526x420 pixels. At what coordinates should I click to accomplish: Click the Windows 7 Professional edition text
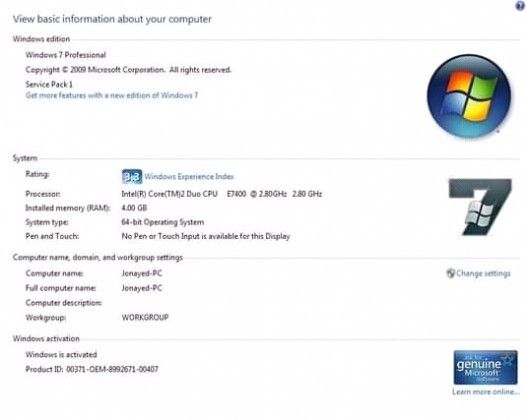(x=66, y=55)
